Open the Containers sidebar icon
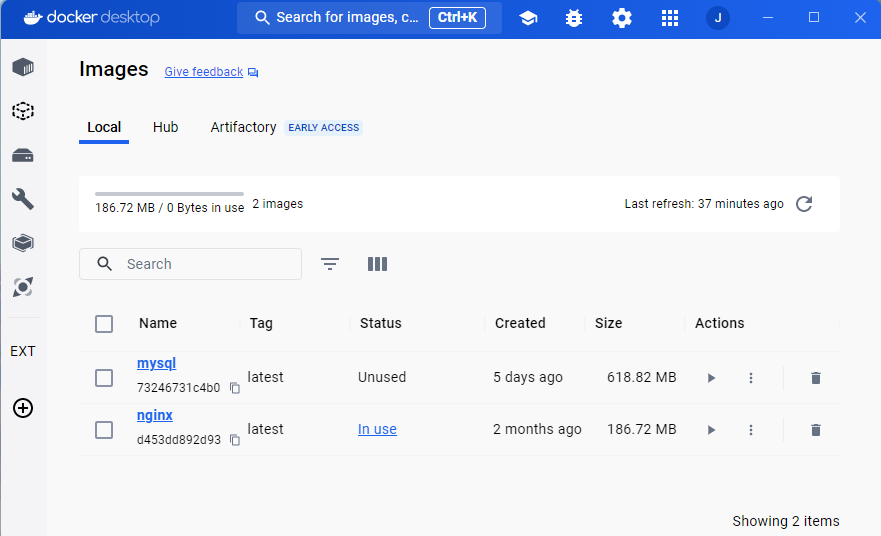The image size is (881, 536). [x=23, y=67]
